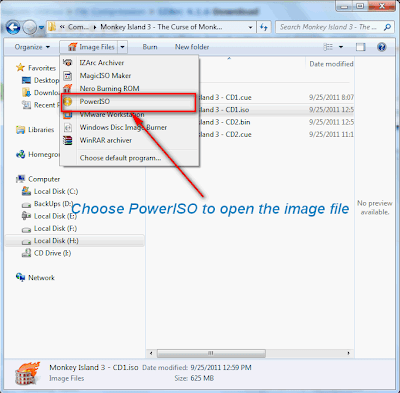
Task: Select Local Disk (C:) in sidebar
Action: [50, 191]
